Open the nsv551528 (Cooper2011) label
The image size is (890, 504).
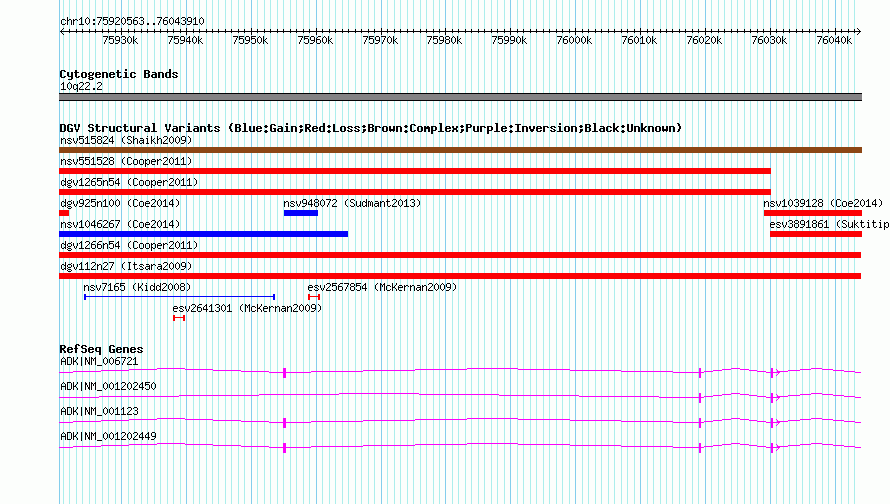tap(126, 161)
